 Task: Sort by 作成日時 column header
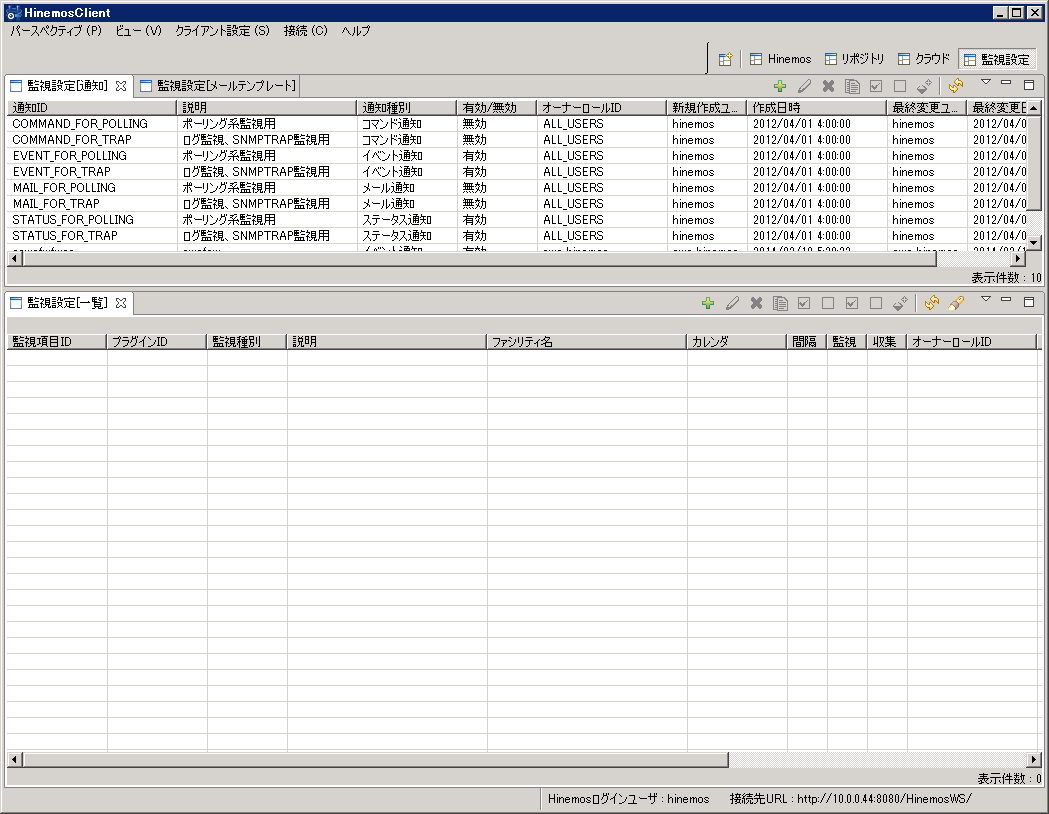(817, 108)
